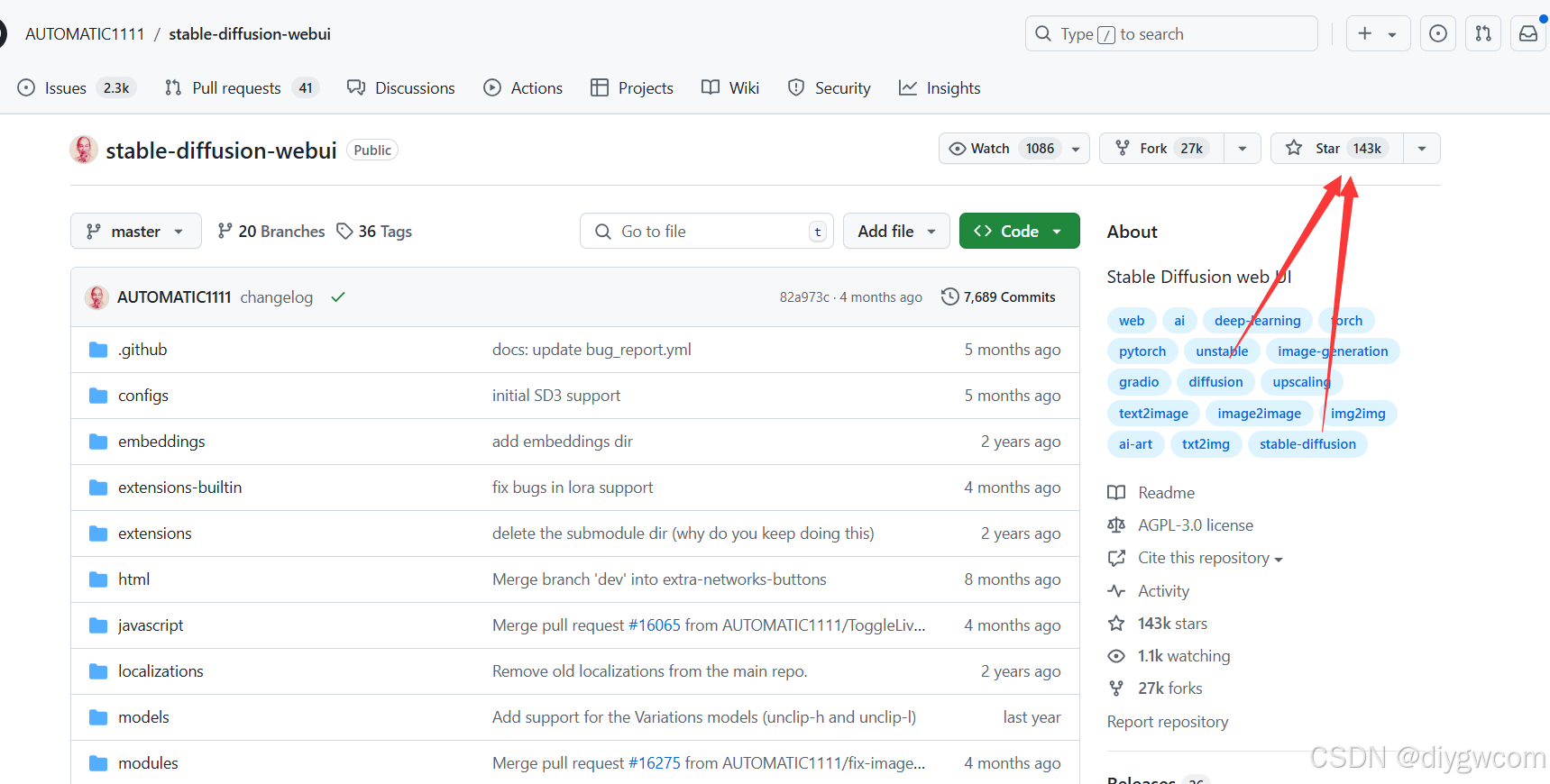The height and width of the screenshot is (784, 1550).
Task: Click the Readme book icon
Action: 1116,493
